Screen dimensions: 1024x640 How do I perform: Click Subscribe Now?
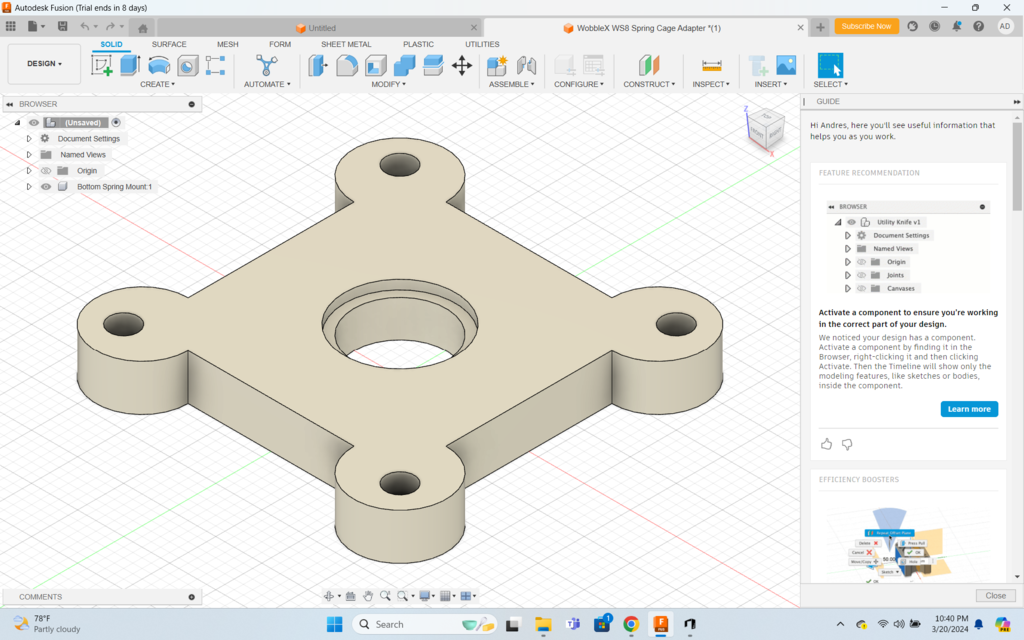[x=866, y=26]
